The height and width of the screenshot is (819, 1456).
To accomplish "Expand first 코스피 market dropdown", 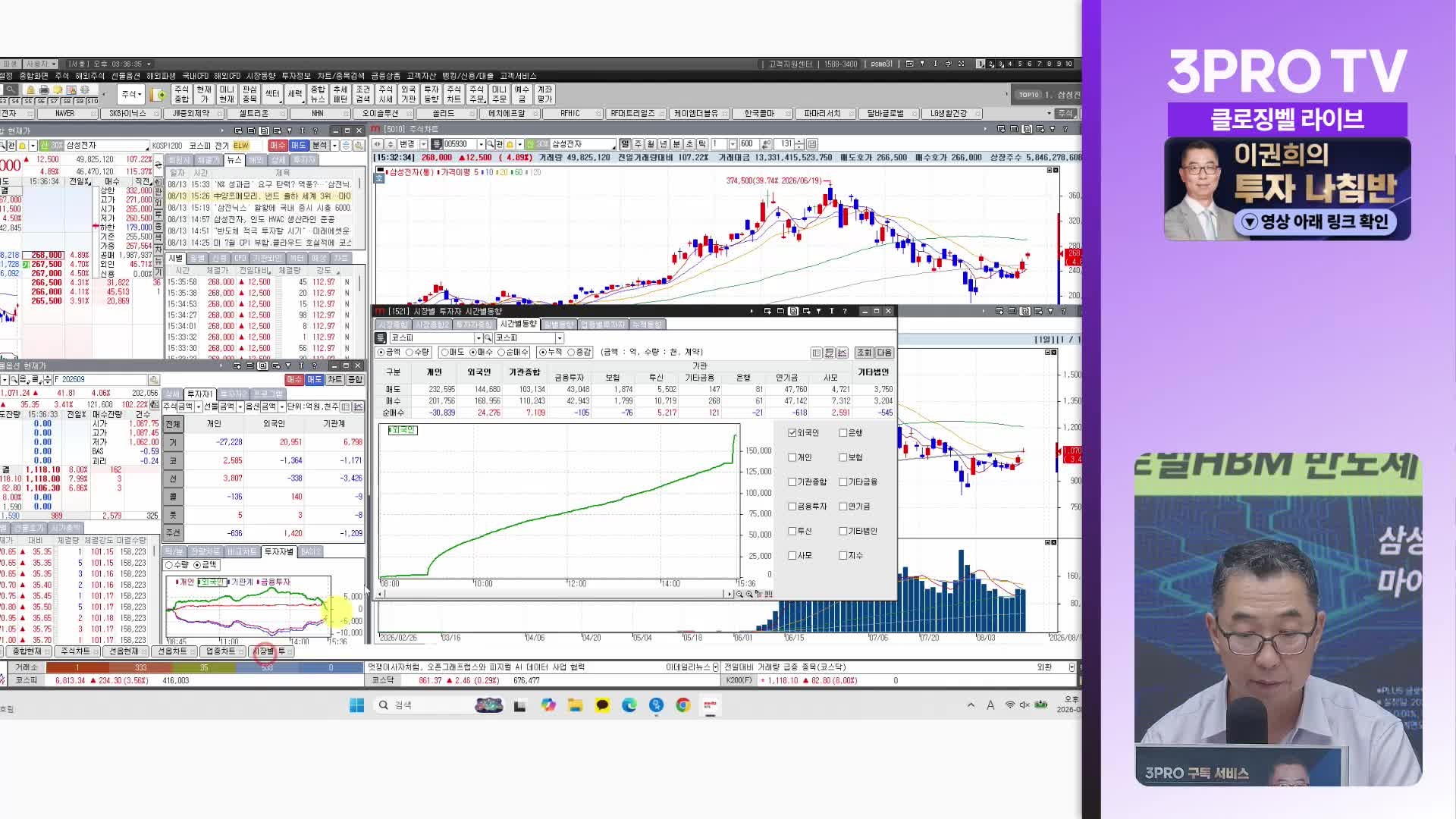I will point(479,338).
